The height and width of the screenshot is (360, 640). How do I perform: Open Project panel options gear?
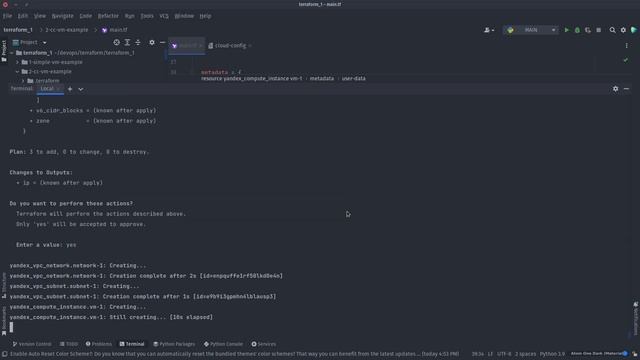coord(151,42)
